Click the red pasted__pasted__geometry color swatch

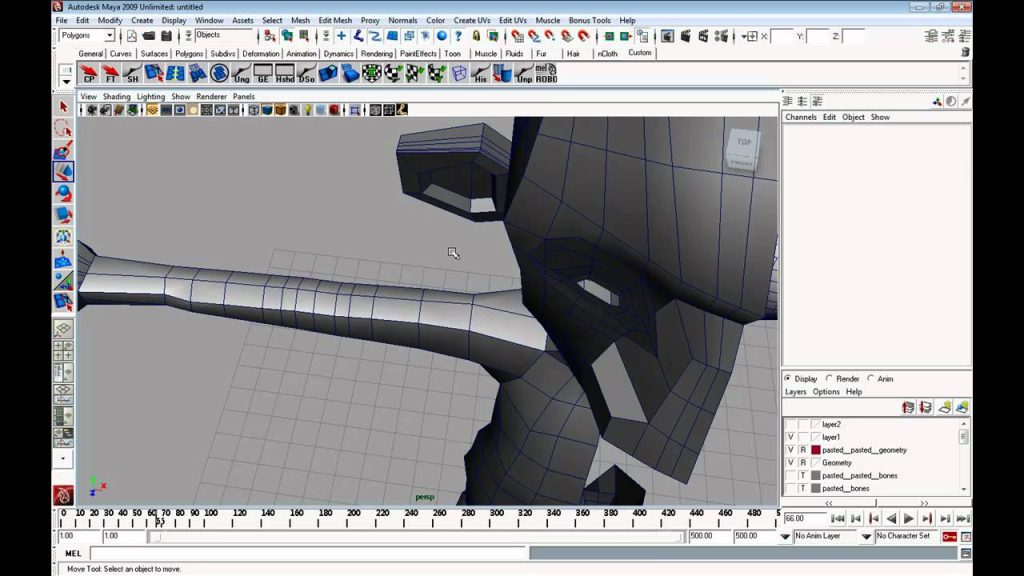(816, 450)
